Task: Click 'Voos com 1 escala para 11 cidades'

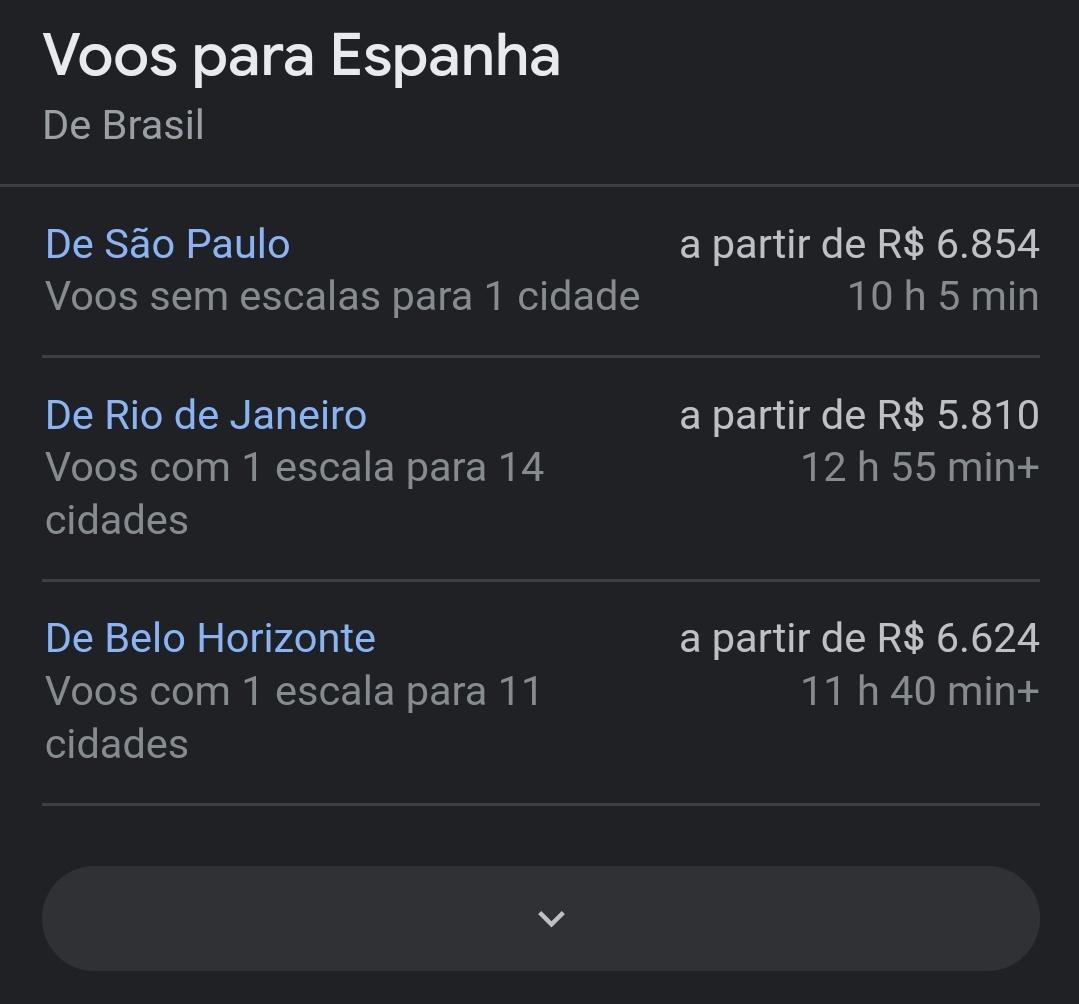Action: (293, 717)
